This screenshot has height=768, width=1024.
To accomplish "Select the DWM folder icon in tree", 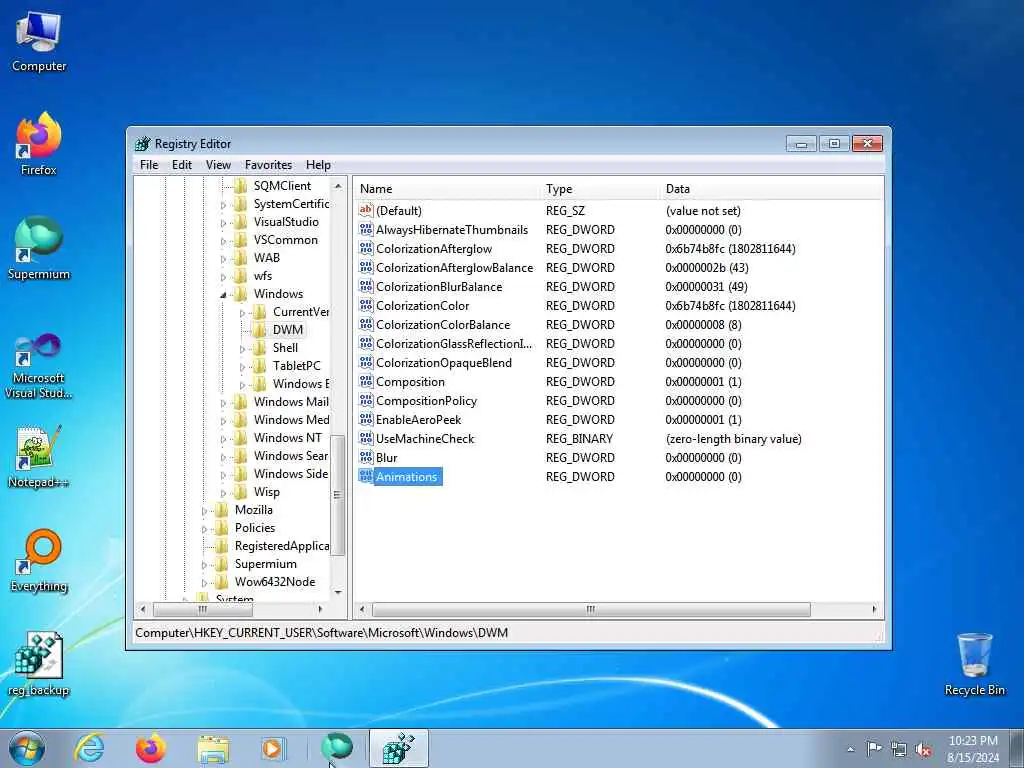I will pyautogui.click(x=259, y=330).
